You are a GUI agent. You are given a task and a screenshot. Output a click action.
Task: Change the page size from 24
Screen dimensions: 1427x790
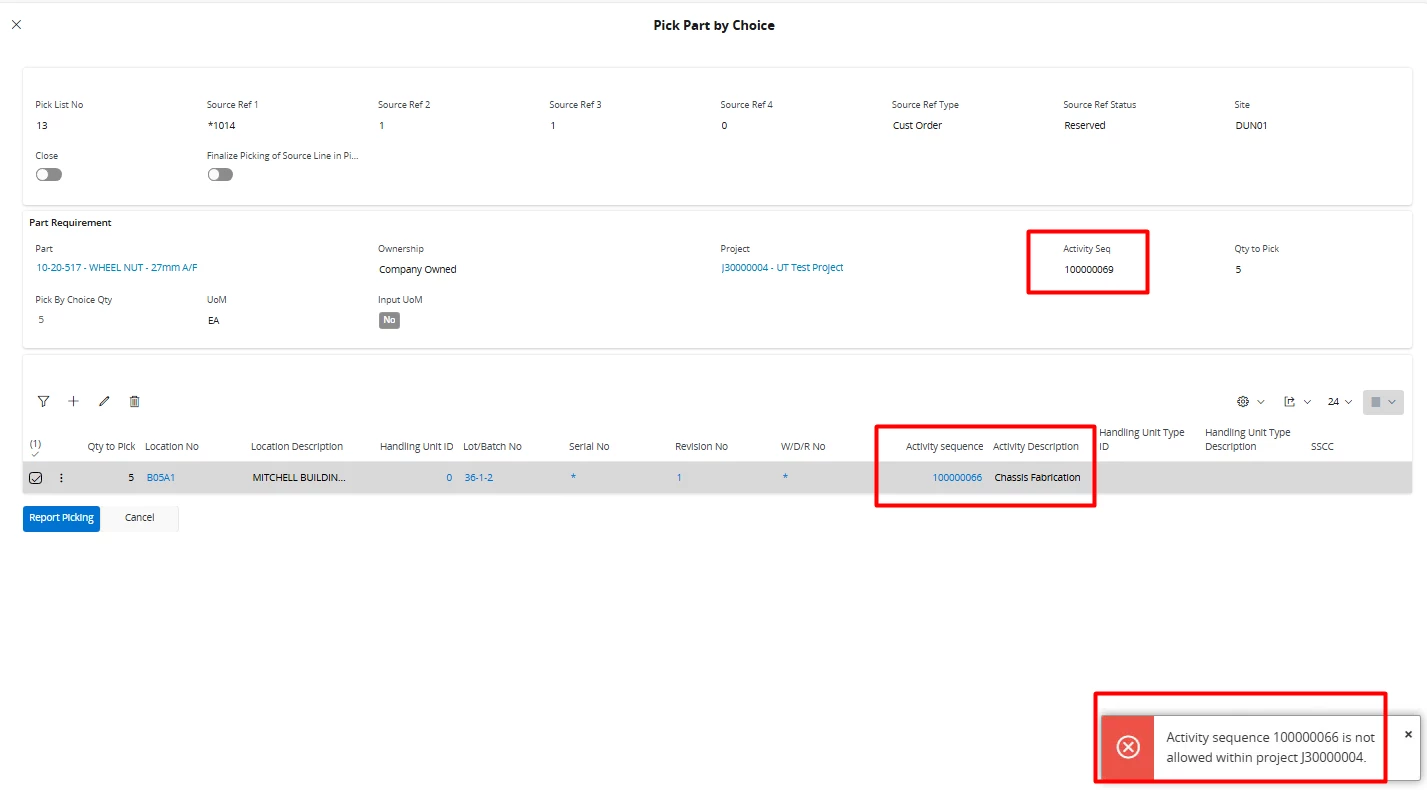click(1339, 402)
